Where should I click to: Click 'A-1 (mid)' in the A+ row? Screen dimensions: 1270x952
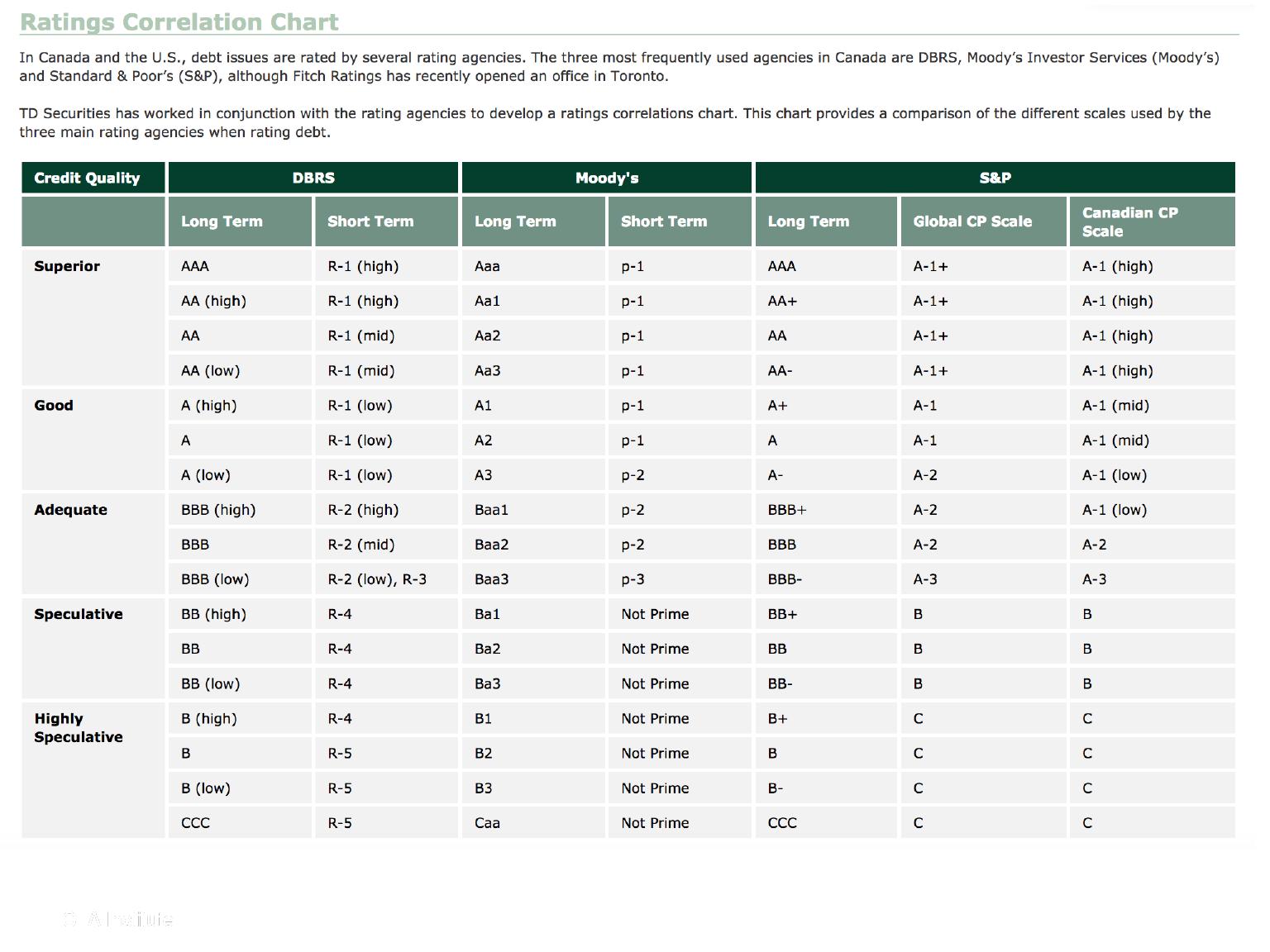1153,405
